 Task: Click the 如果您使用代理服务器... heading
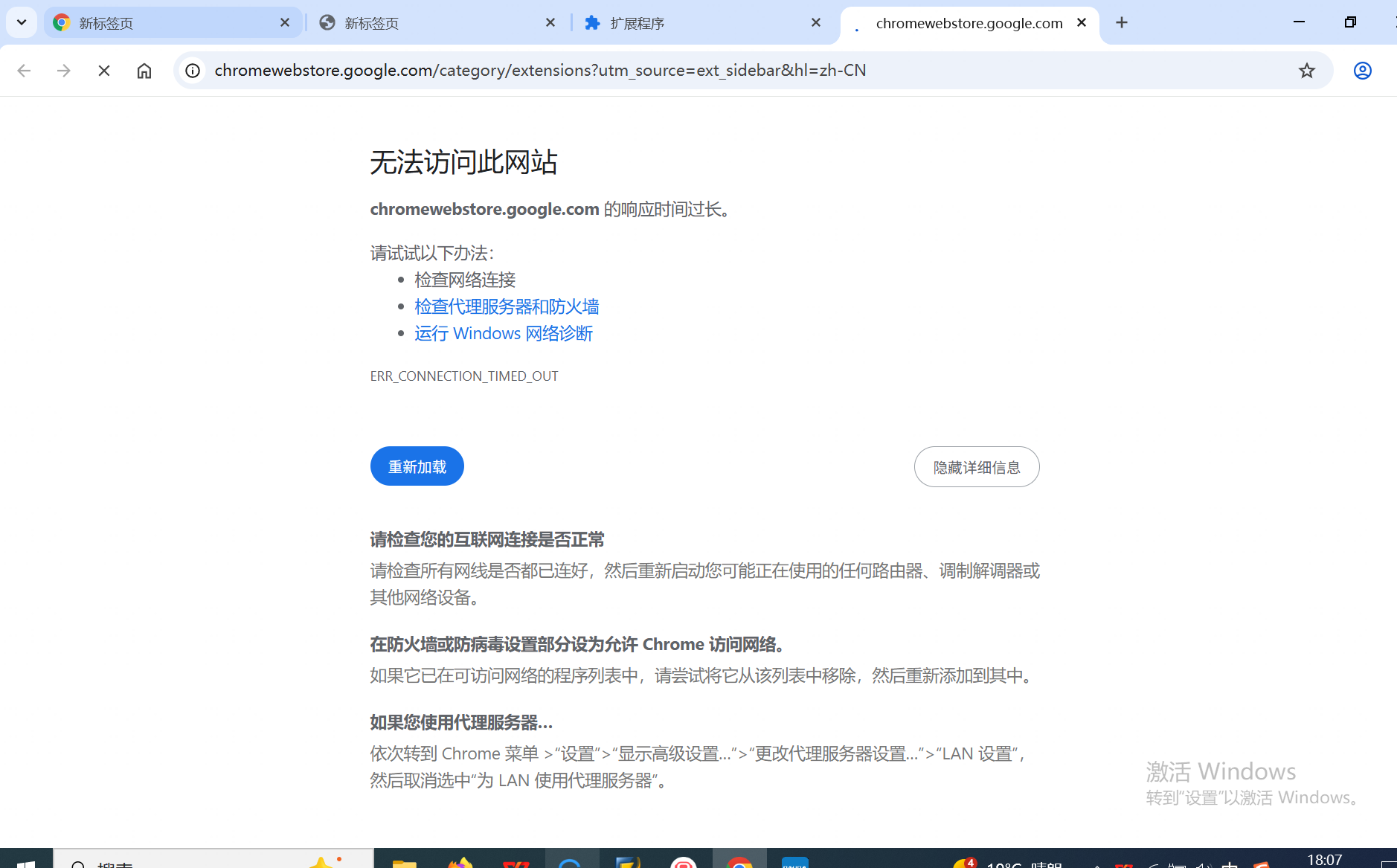tap(461, 723)
